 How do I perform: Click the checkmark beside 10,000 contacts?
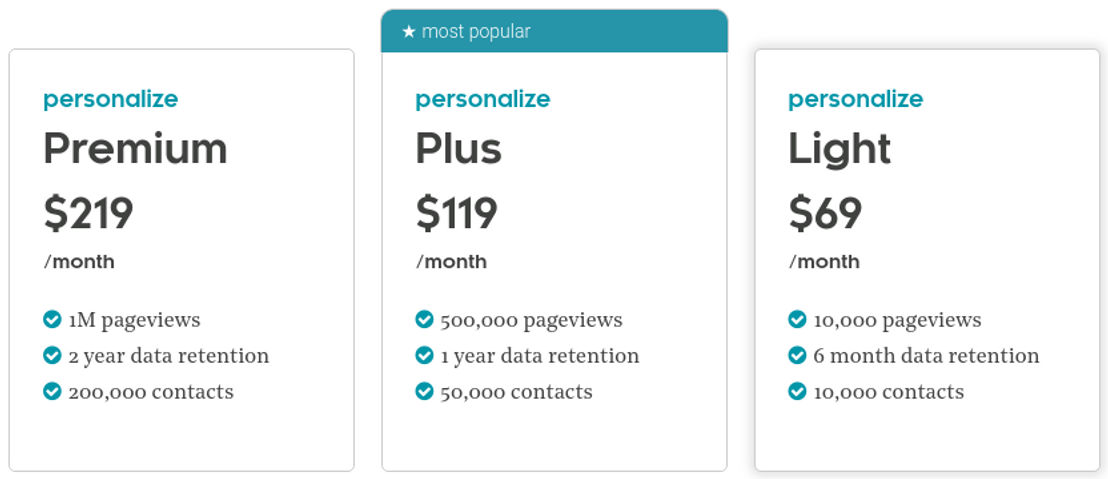pos(797,391)
